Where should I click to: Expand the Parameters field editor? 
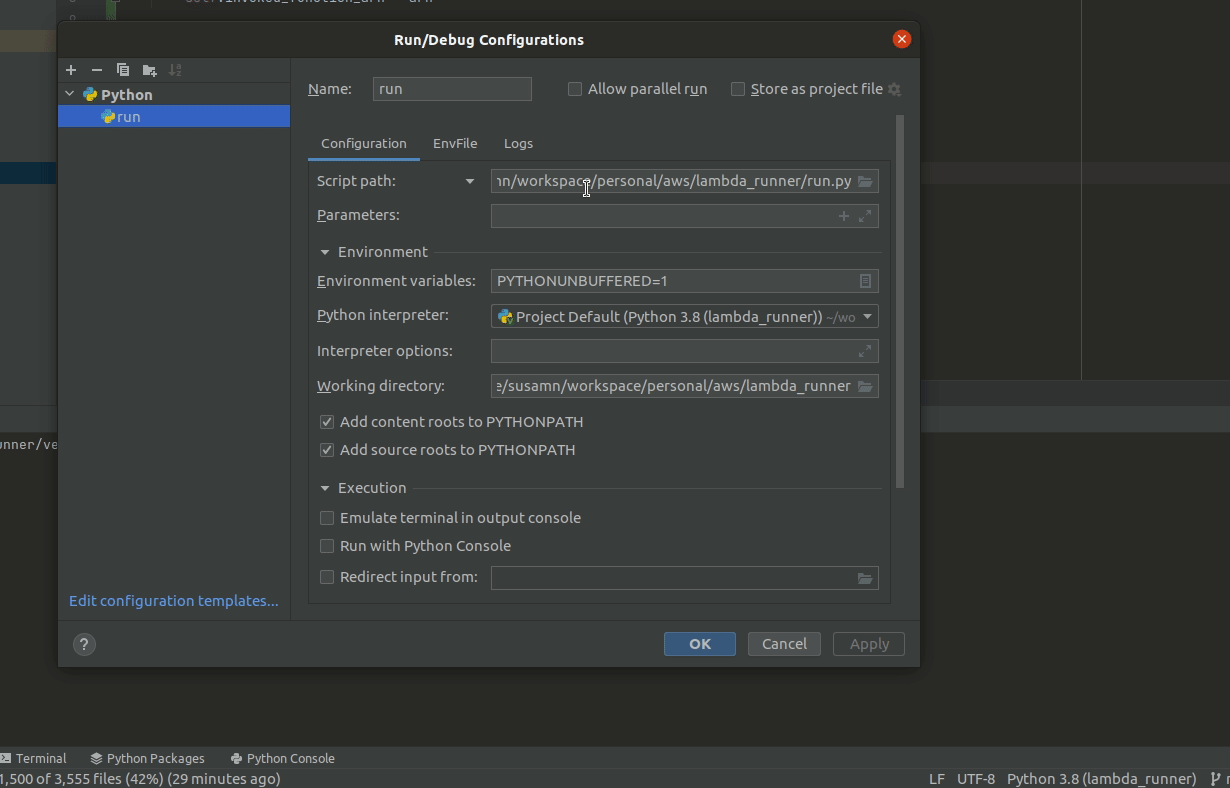coord(865,216)
